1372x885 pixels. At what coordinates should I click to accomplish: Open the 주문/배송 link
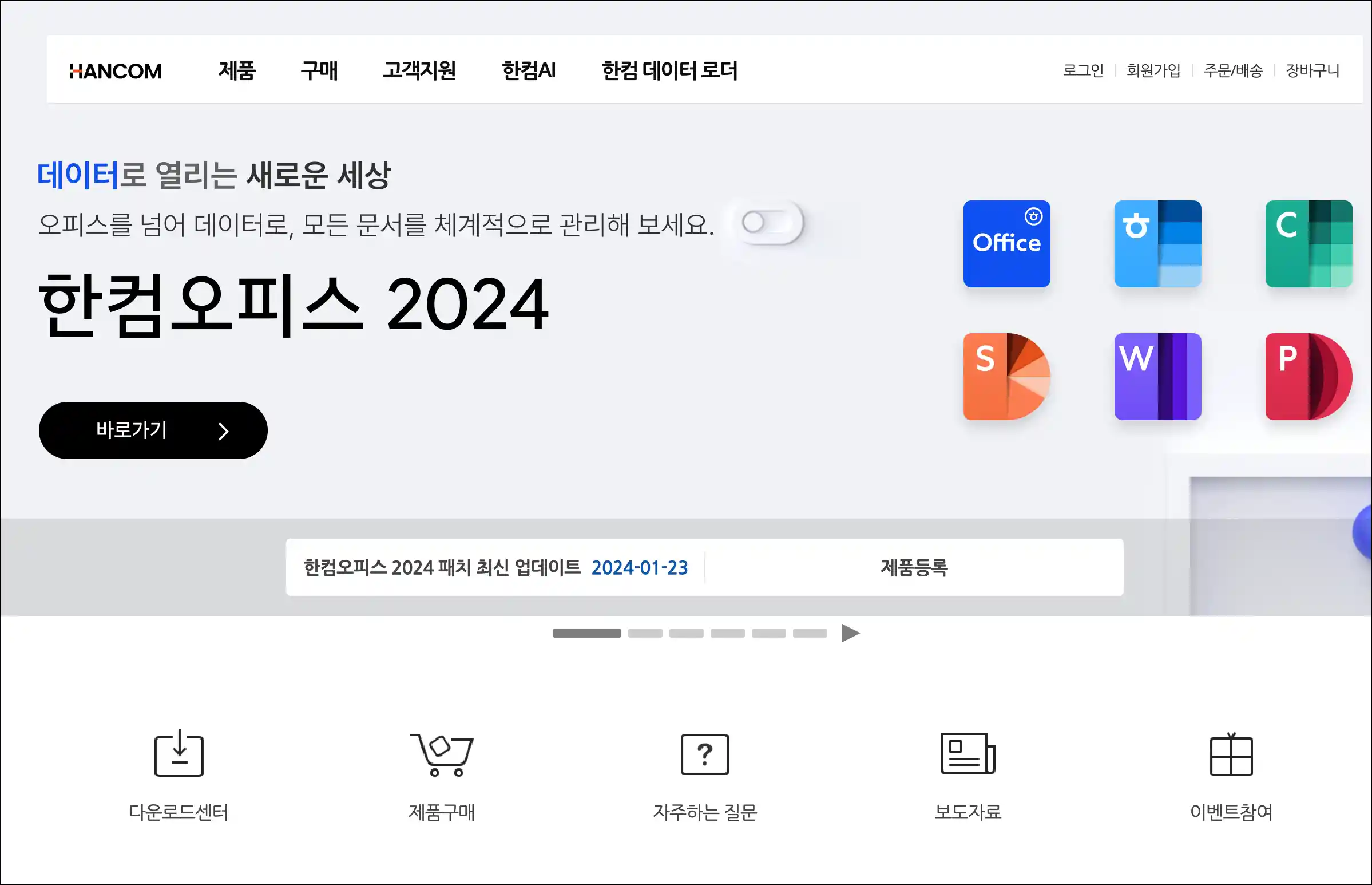pyautogui.click(x=1234, y=70)
